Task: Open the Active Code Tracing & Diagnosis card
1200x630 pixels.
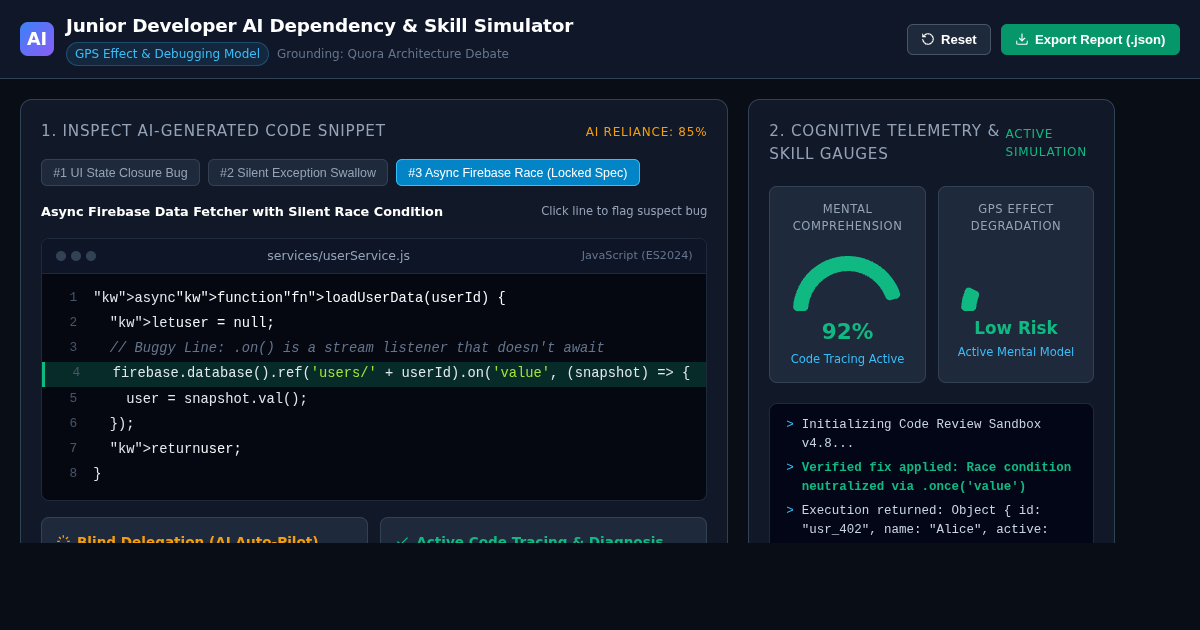Action: pyautogui.click(x=543, y=531)
